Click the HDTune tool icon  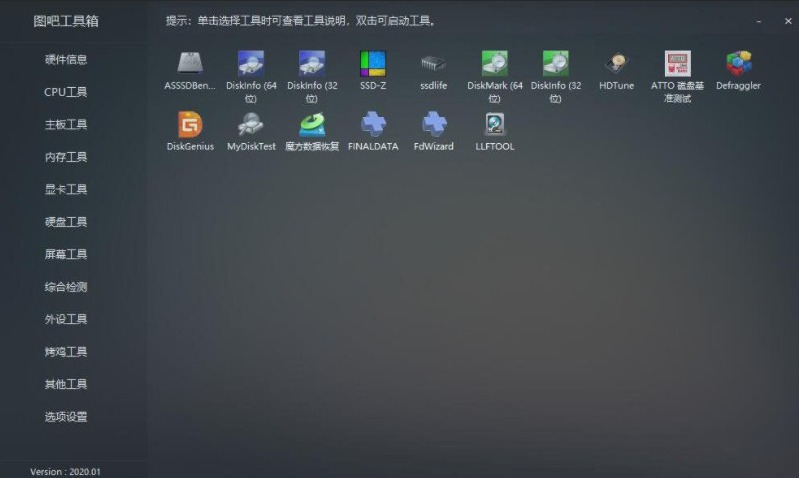(616, 64)
